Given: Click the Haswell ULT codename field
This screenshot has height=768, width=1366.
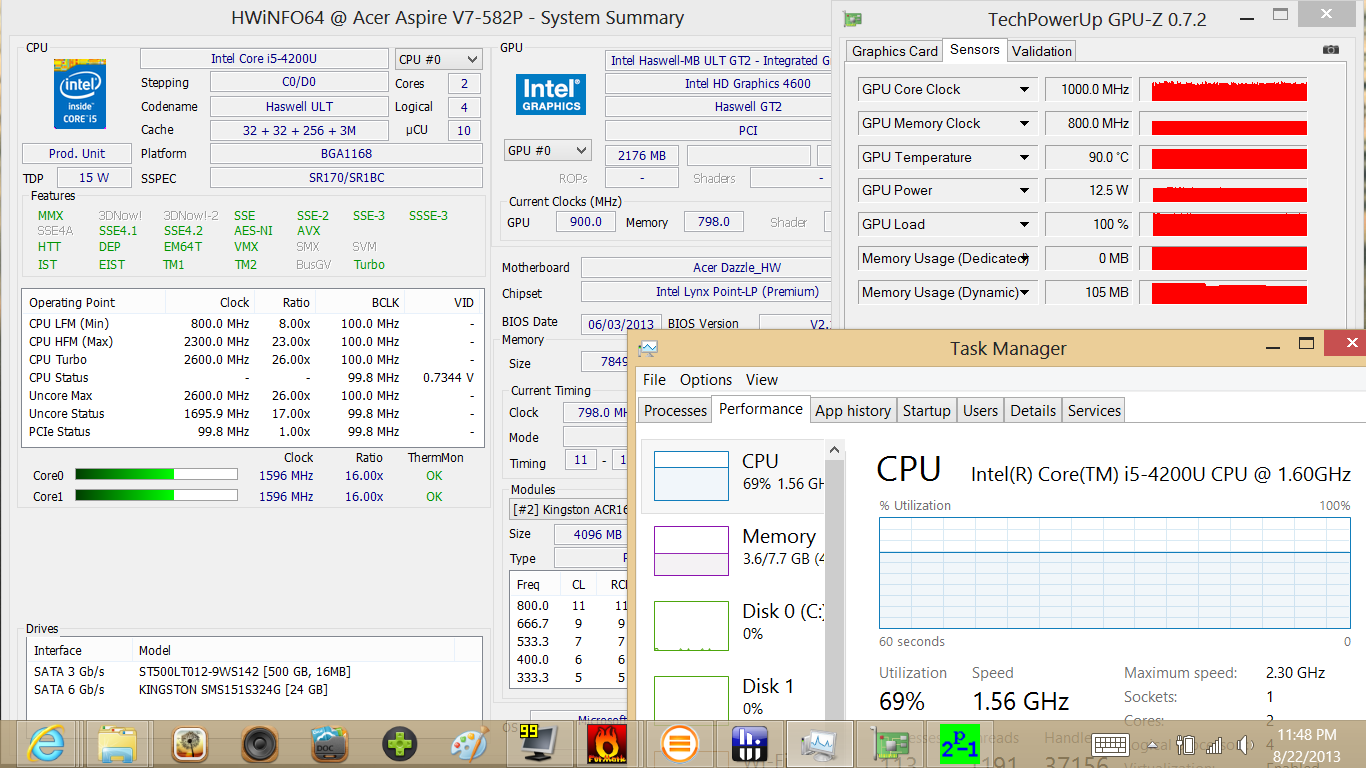Looking at the screenshot, I should click(299, 106).
